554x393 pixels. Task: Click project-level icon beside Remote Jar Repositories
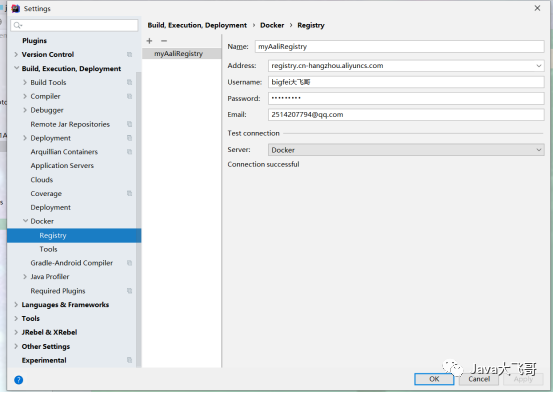pos(129,124)
